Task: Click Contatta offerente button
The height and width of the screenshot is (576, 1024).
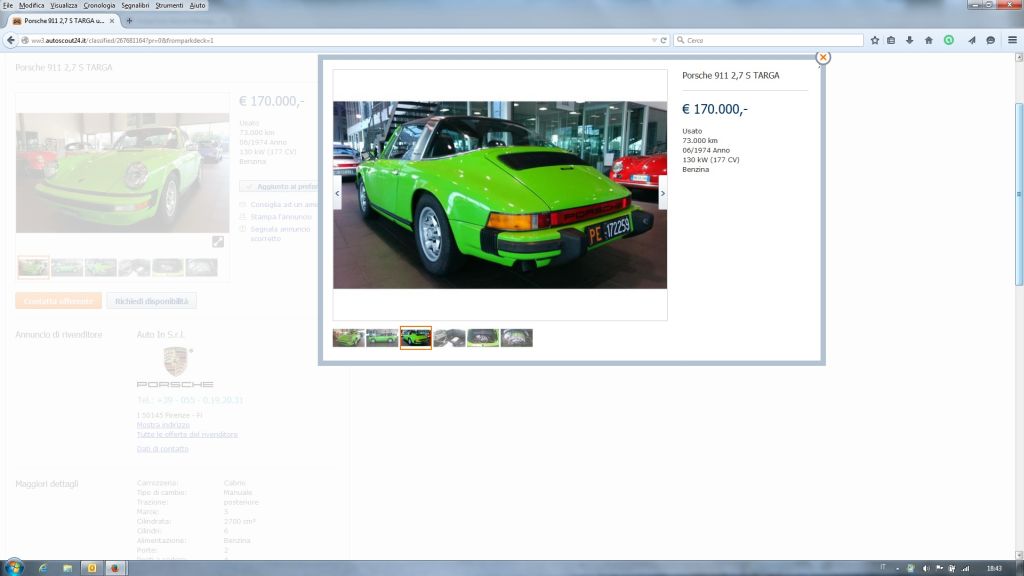Action: (58, 301)
